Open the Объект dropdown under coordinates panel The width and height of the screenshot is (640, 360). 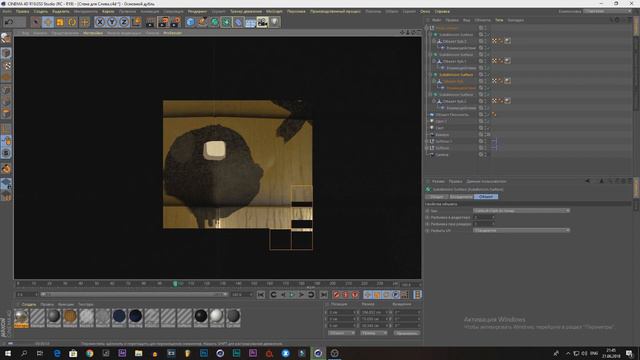342,333
